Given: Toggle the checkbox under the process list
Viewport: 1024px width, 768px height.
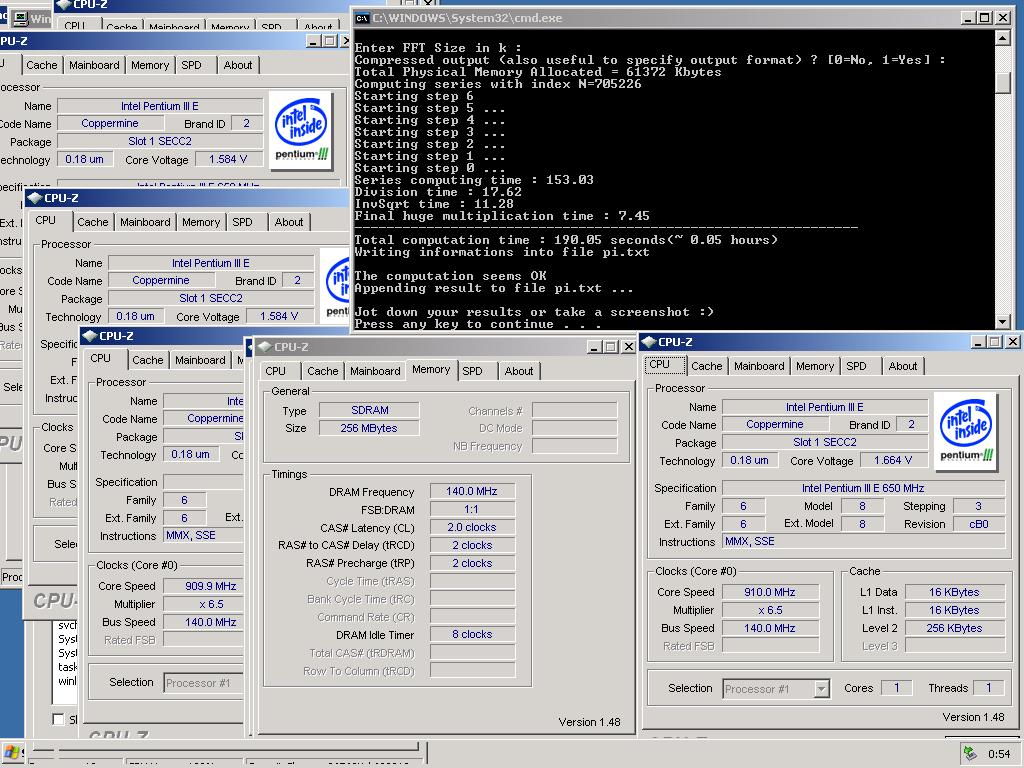Looking at the screenshot, I should (x=58, y=719).
